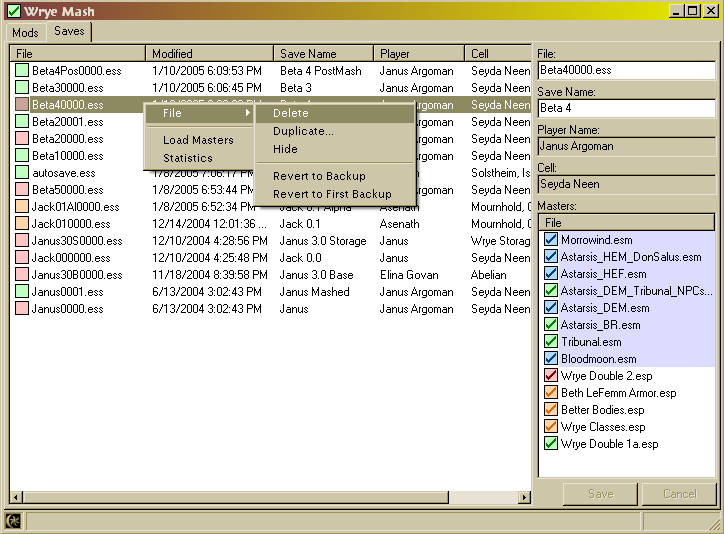724x534 pixels.
Task: Toggle the Astarsis_BR.esm checkbox
Action: pos(550,324)
